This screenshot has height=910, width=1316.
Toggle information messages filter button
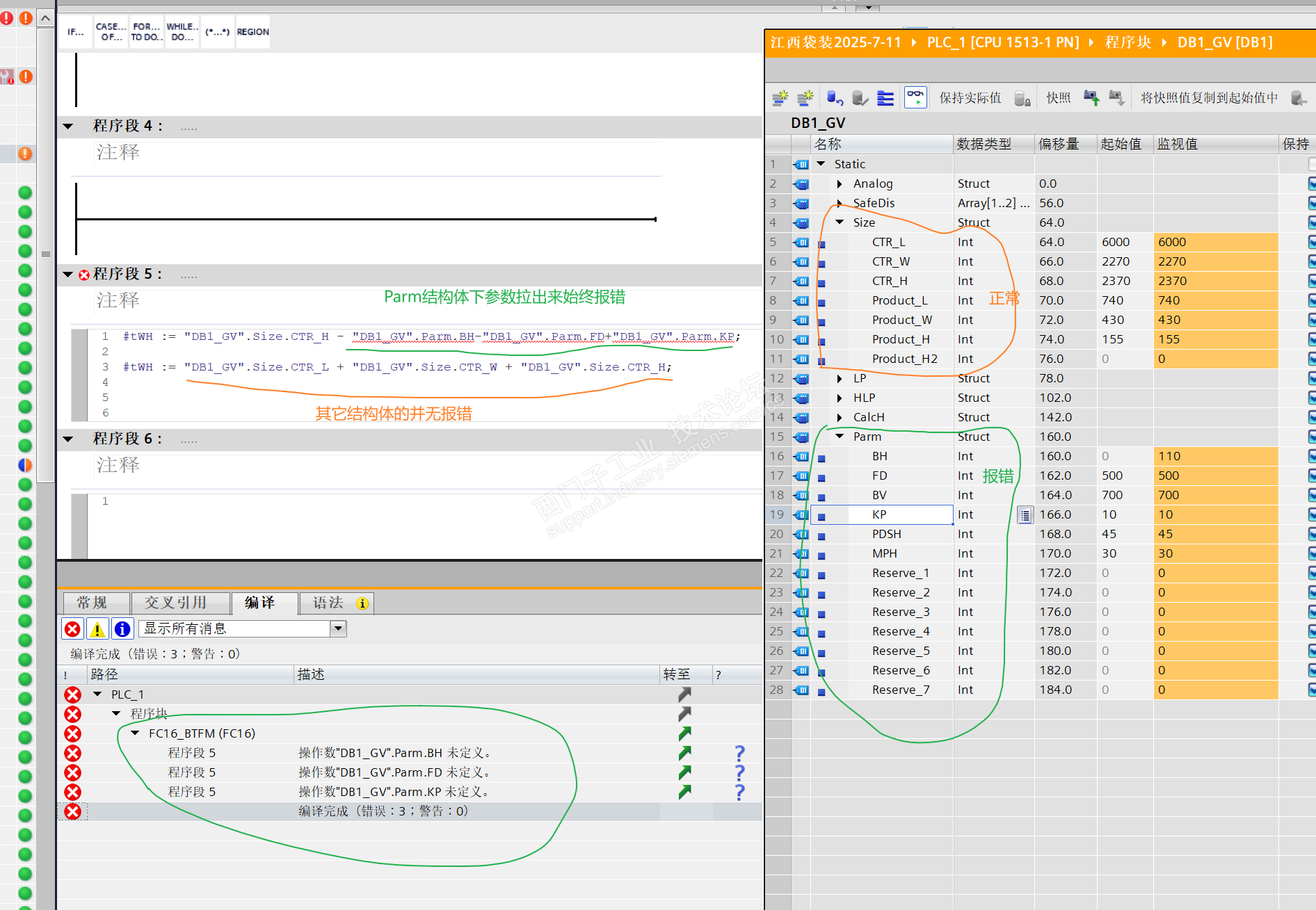(x=122, y=629)
